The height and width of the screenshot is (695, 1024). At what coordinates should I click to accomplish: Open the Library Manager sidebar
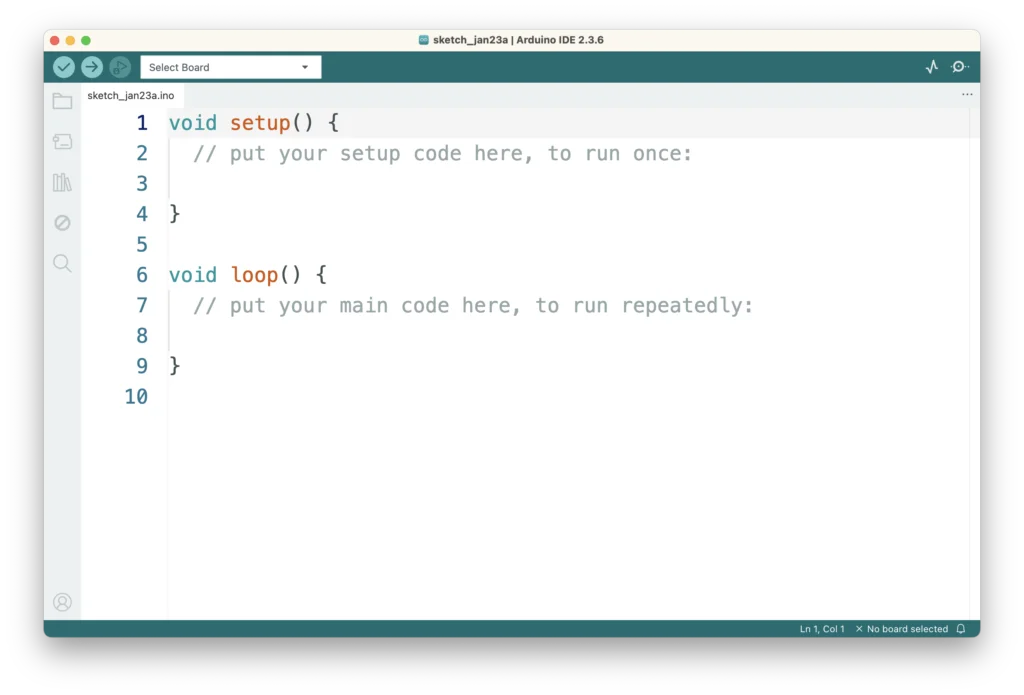(62, 182)
